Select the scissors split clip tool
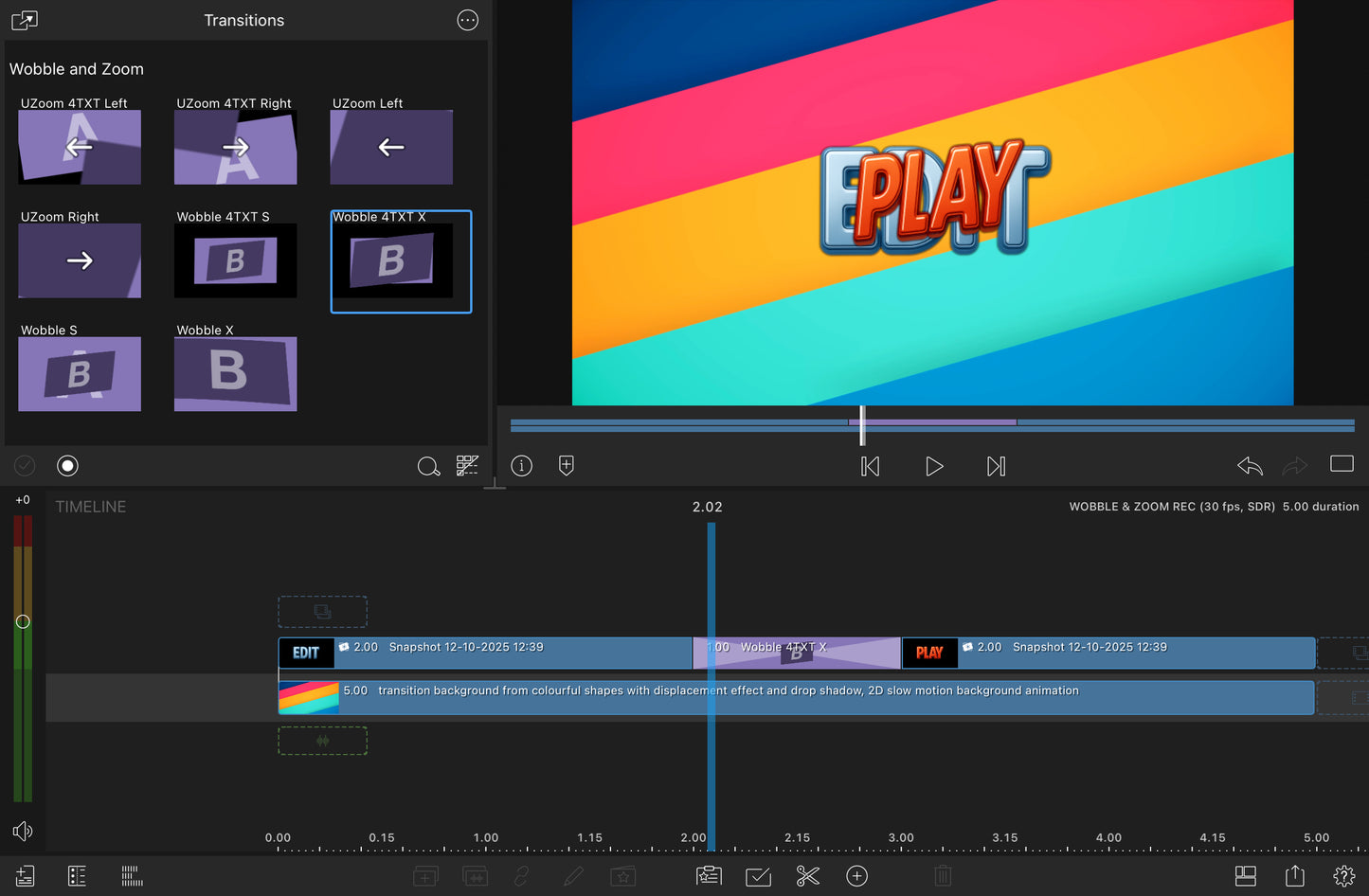The width and height of the screenshot is (1369, 896). coord(807,876)
